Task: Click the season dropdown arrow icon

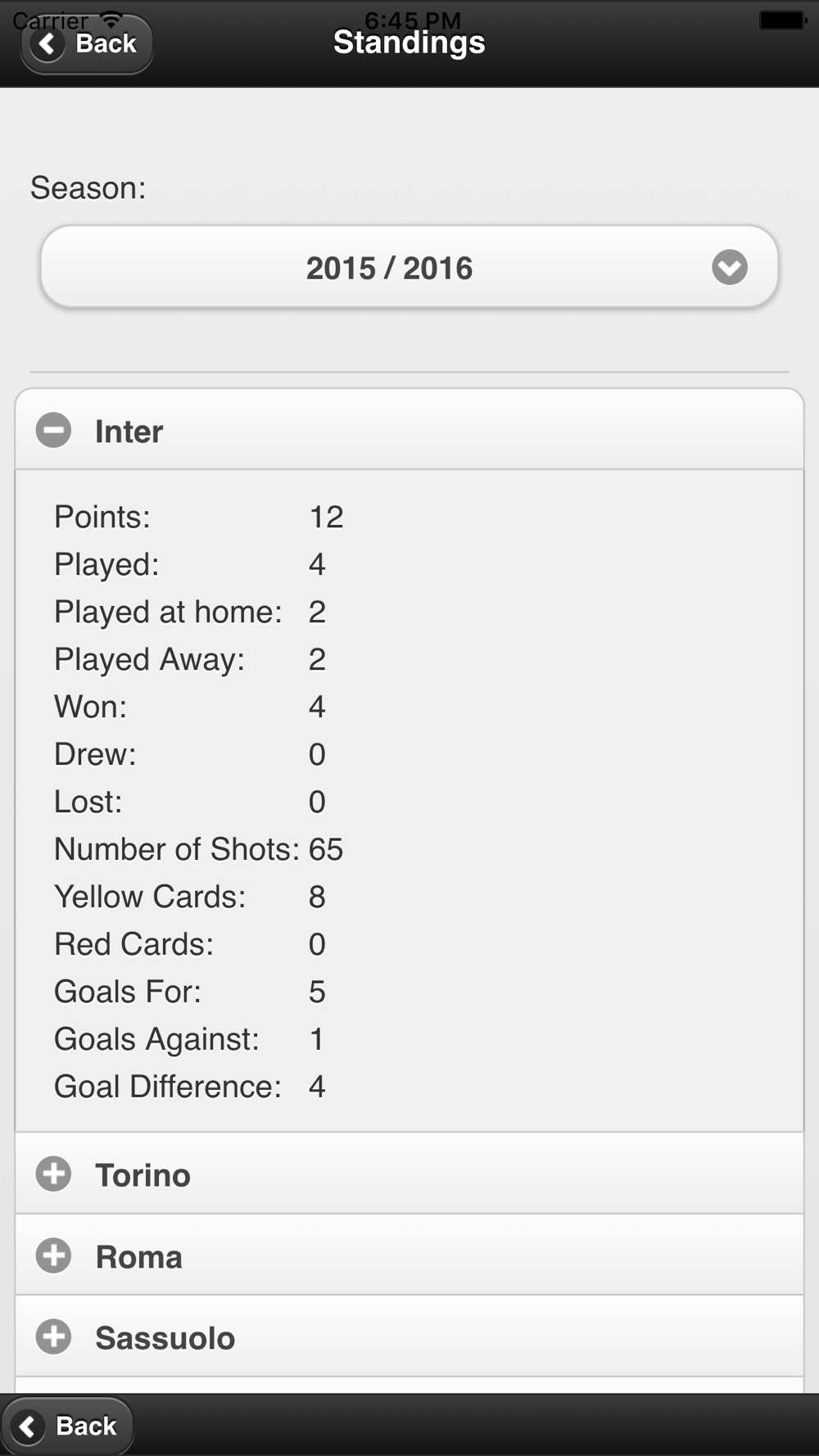Action: coord(730,267)
